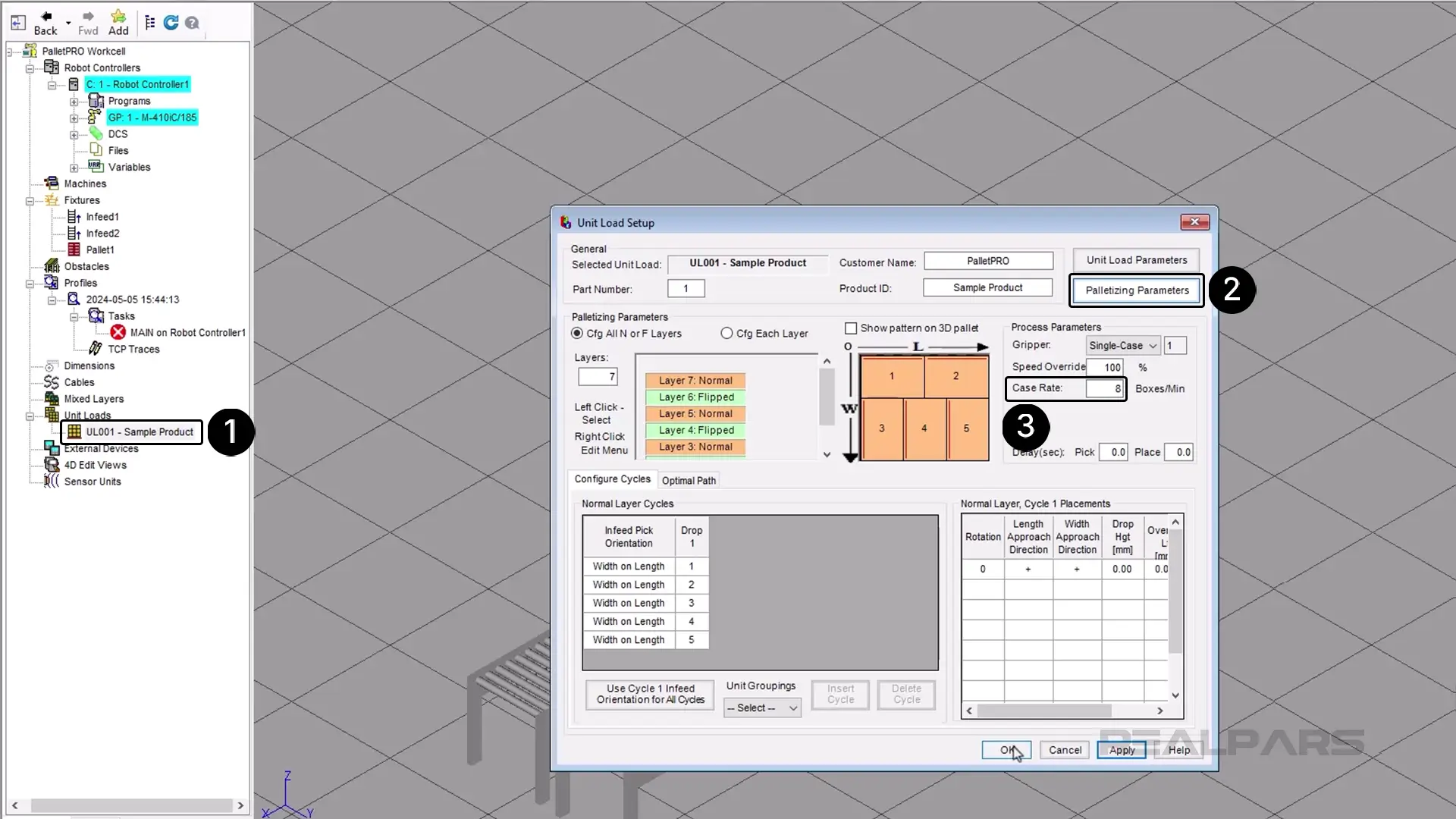Select Cfg All N or F Layers radio

577,334
